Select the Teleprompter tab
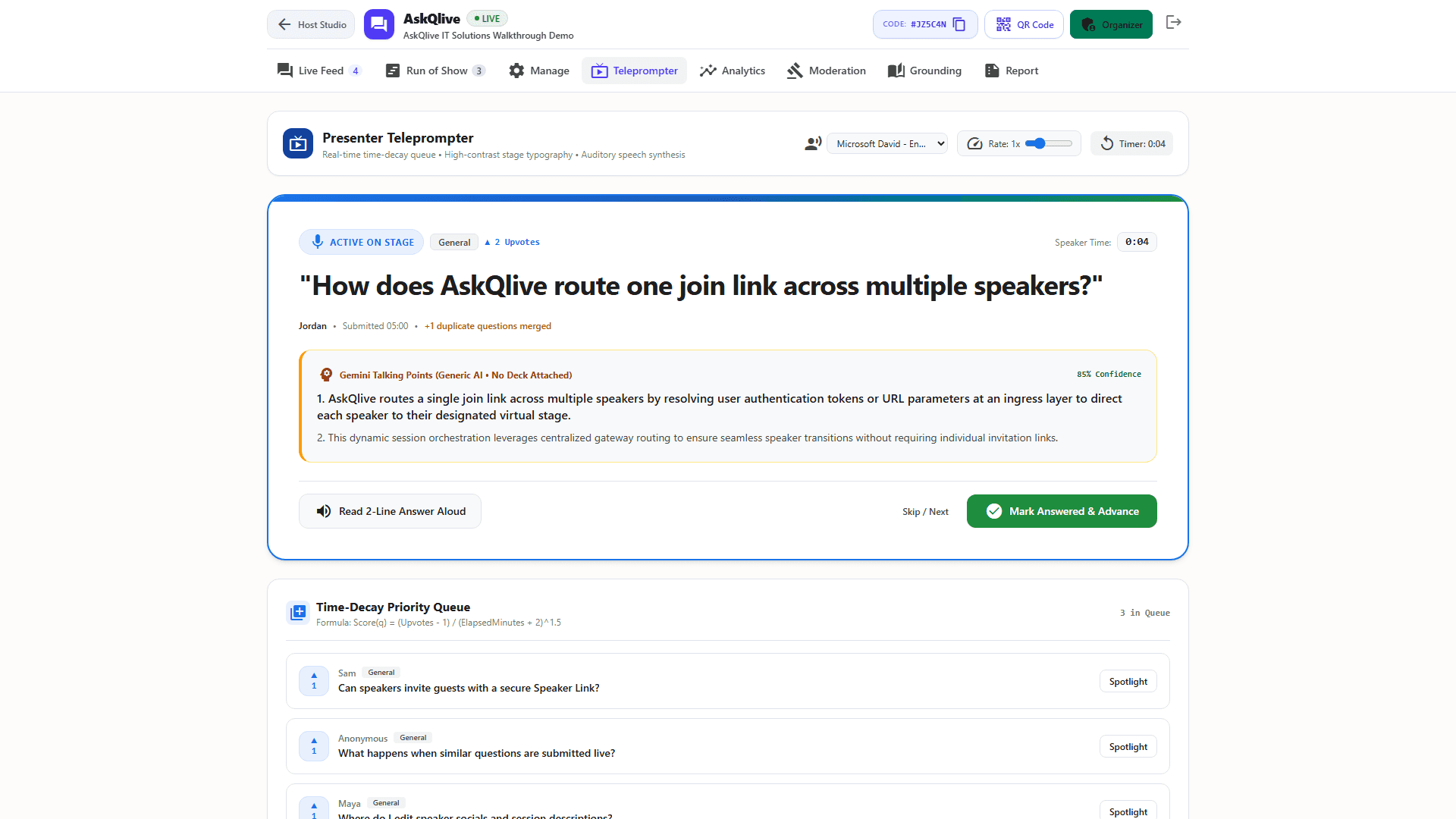1456x819 pixels. coord(635,71)
